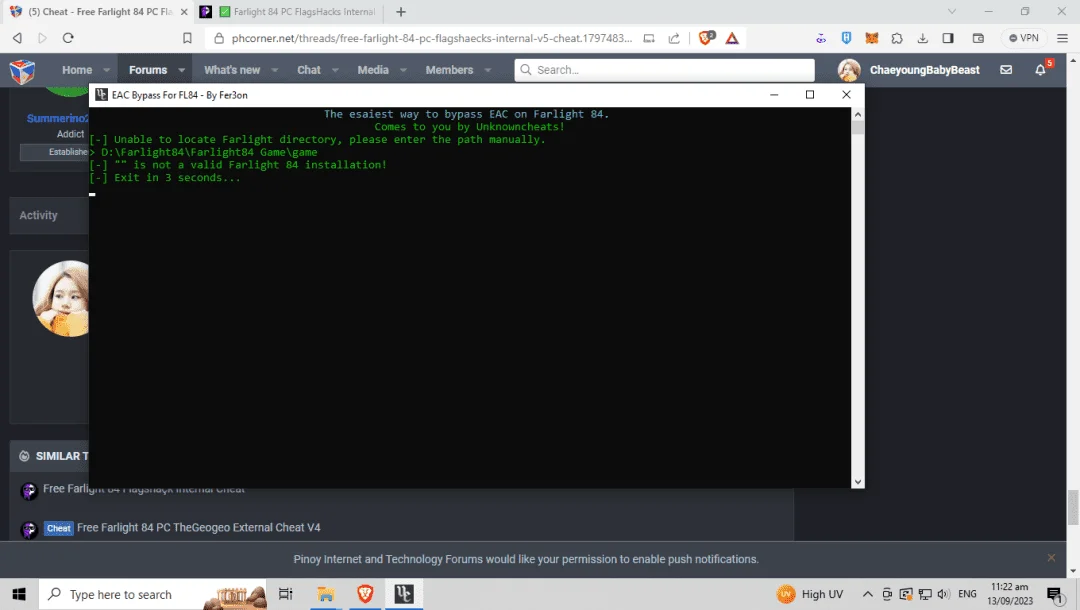Open the browser main menu
1080x610 pixels.
click(x=1062, y=38)
